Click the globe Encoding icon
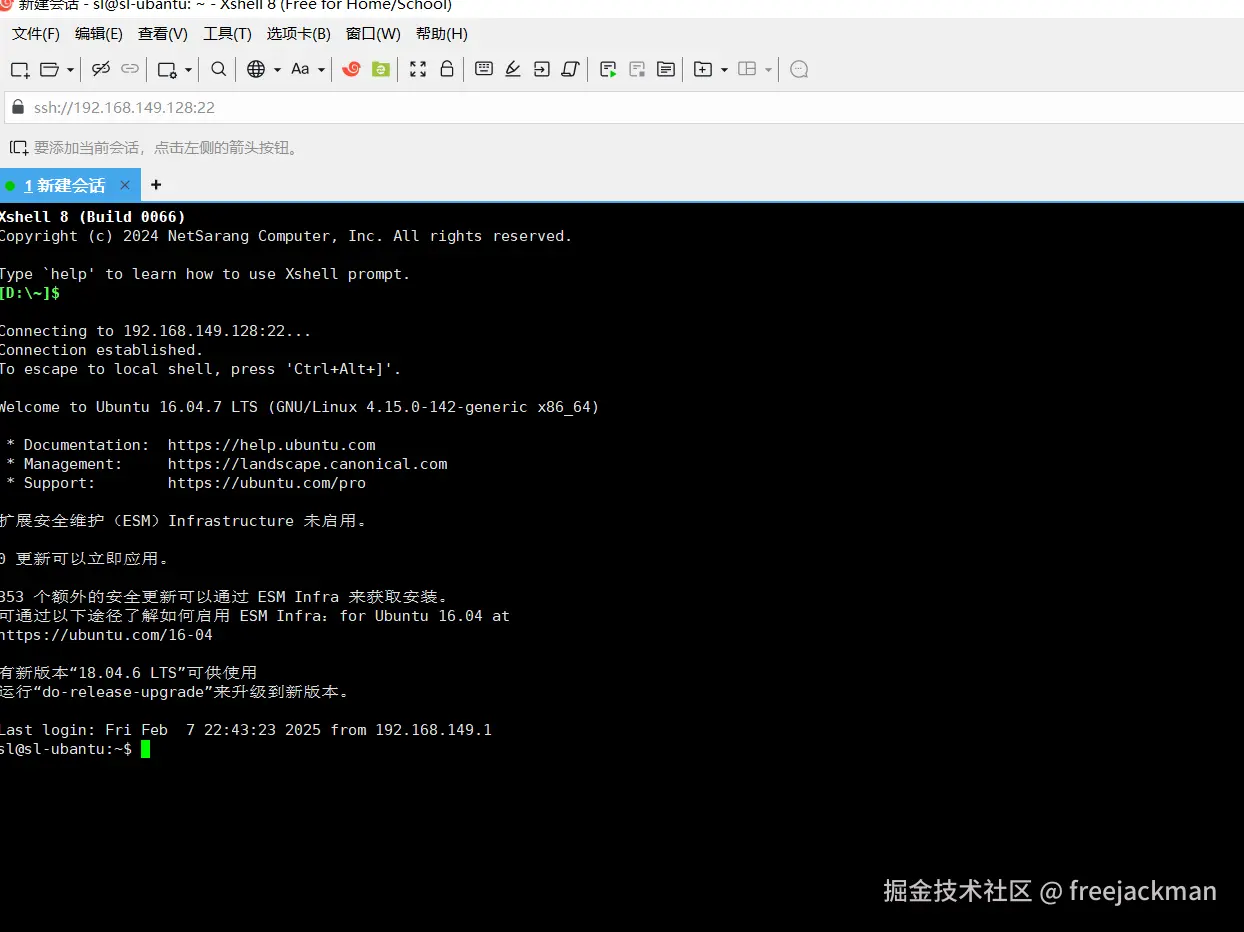 point(256,69)
